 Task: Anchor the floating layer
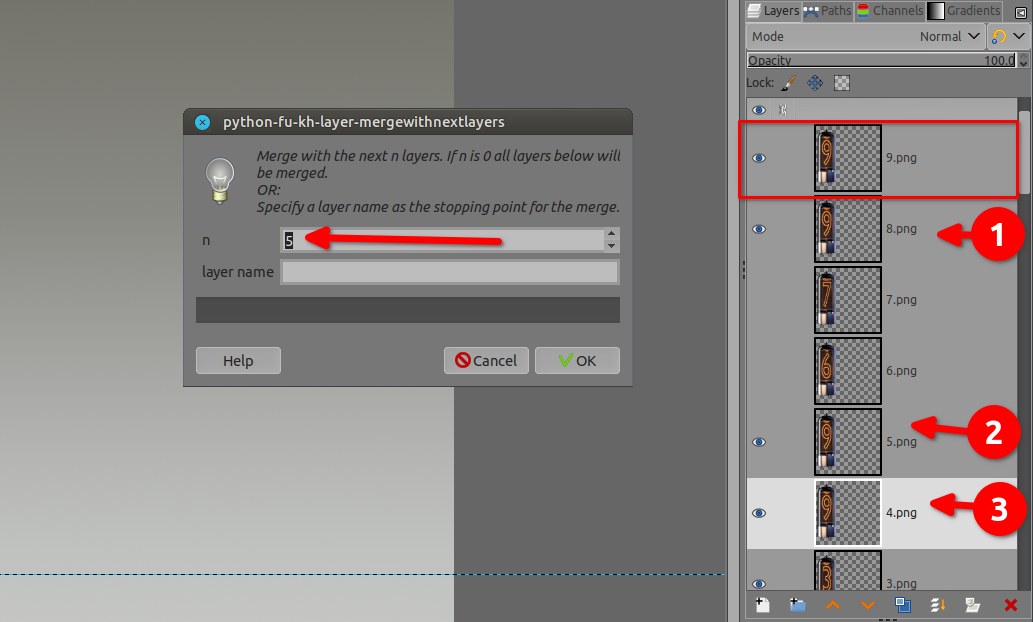pyautogui.click(x=937, y=605)
